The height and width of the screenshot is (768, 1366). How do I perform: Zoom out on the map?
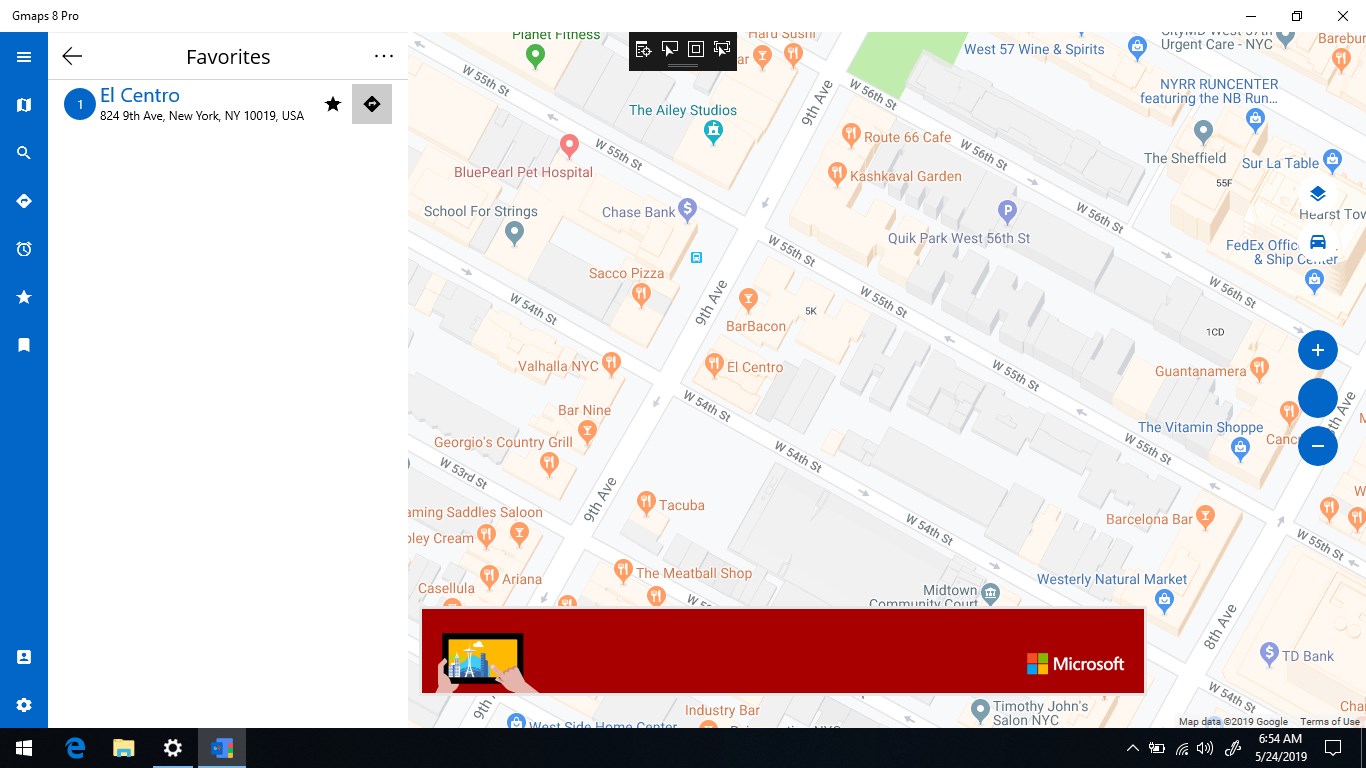(1318, 446)
